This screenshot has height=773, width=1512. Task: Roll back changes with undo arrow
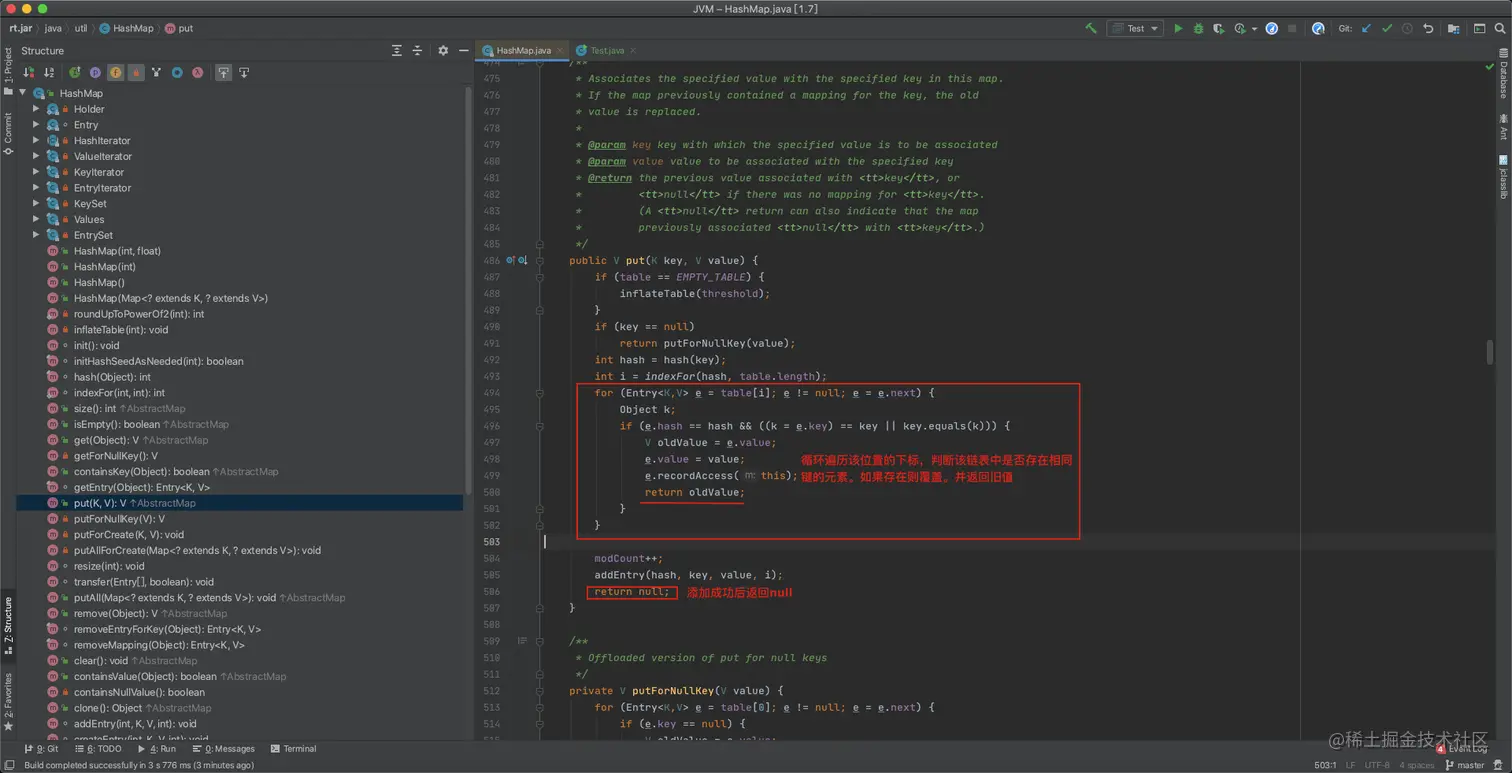(1428, 29)
